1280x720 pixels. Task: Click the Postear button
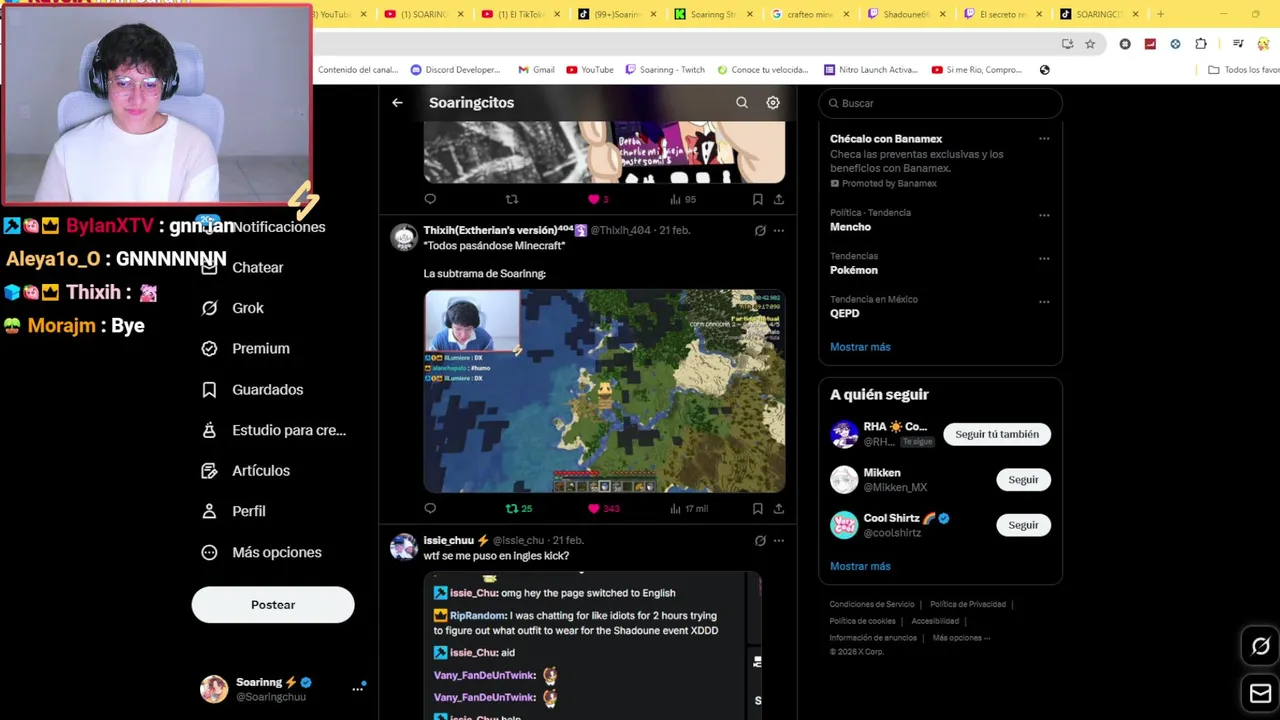click(x=273, y=605)
